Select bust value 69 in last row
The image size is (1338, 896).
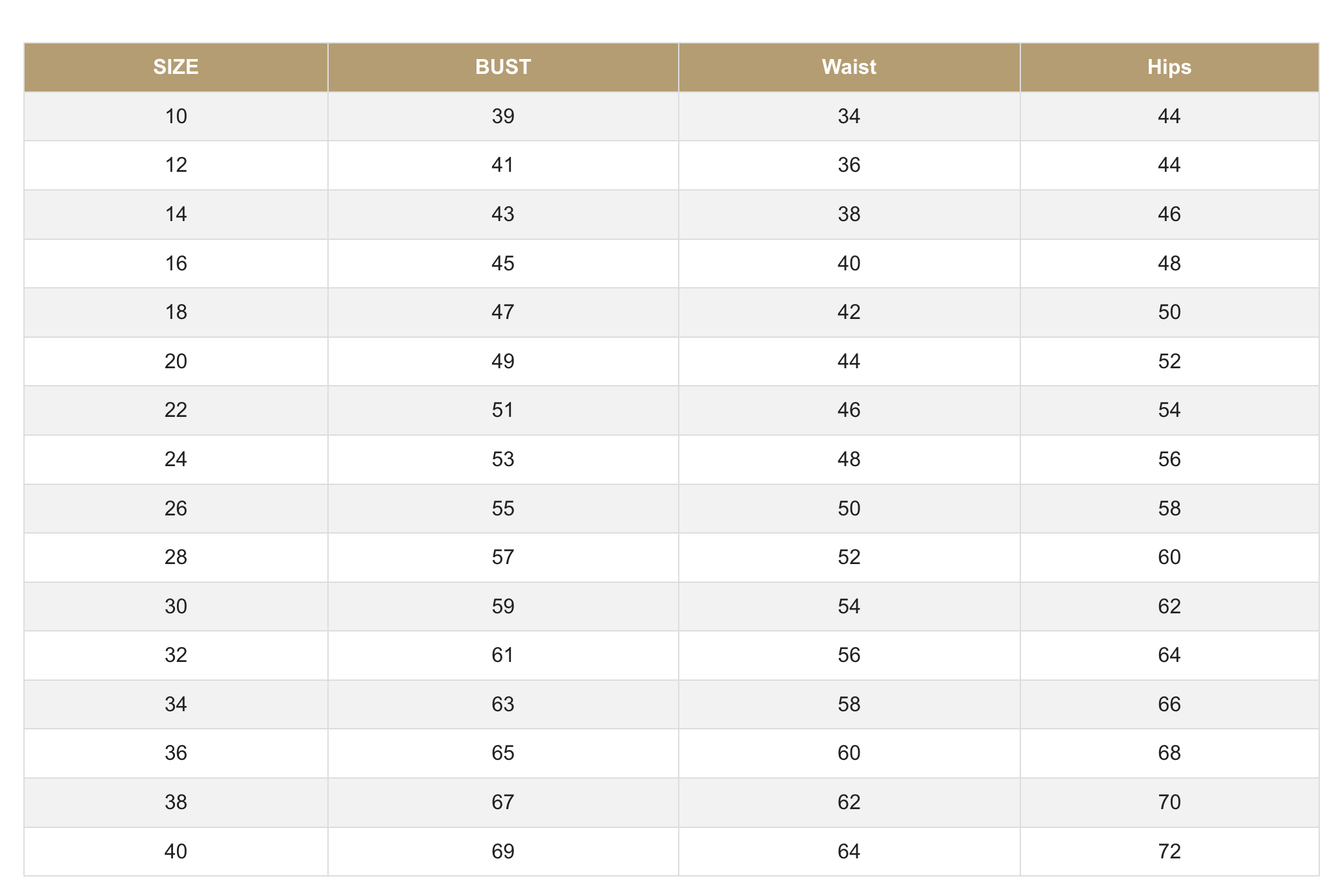click(x=503, y=852)
